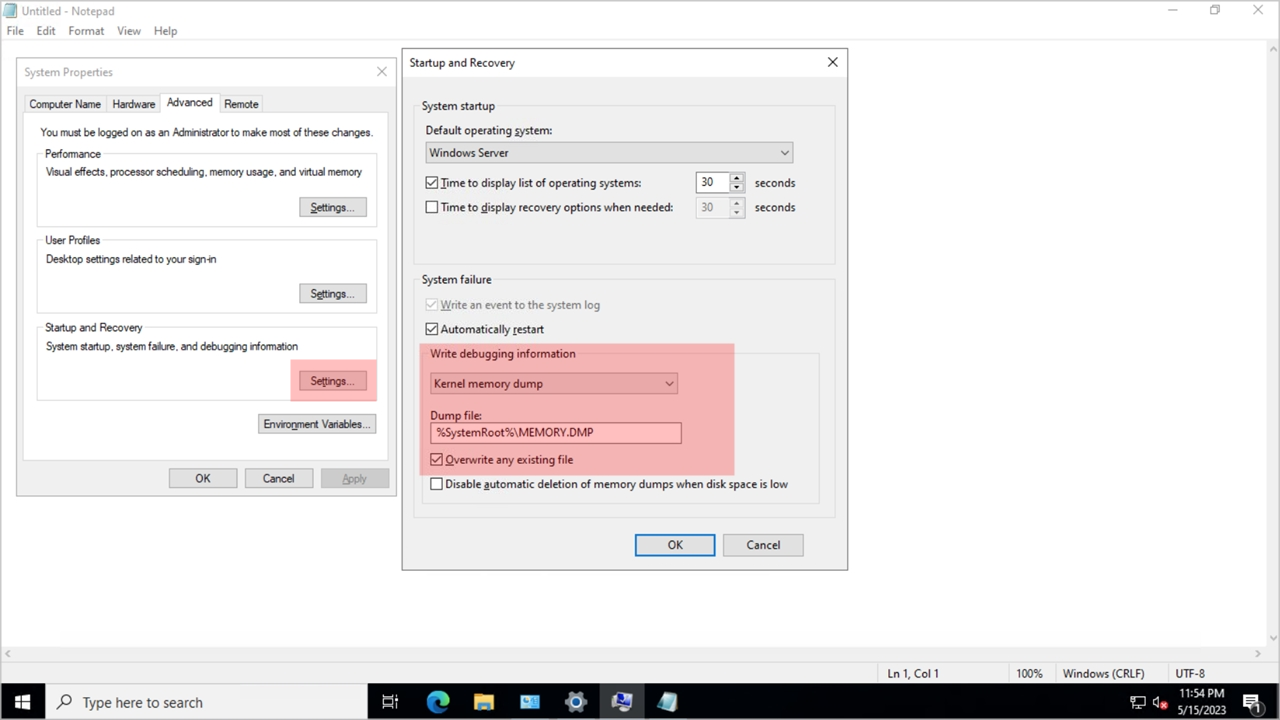Open the notification center icon
Image resolution: width=1280 pixels, height=720 pixels.
click(1251, 702)
